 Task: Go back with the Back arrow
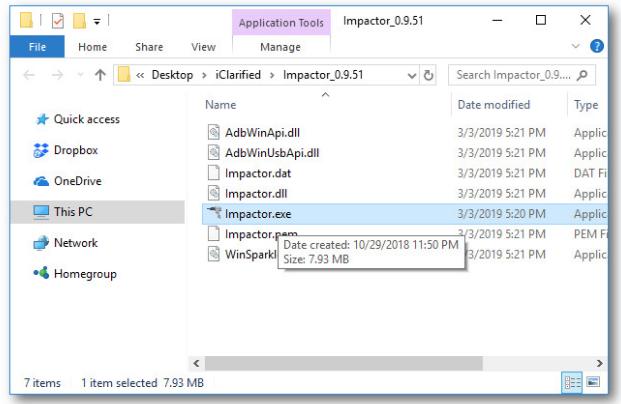[29, 74]
